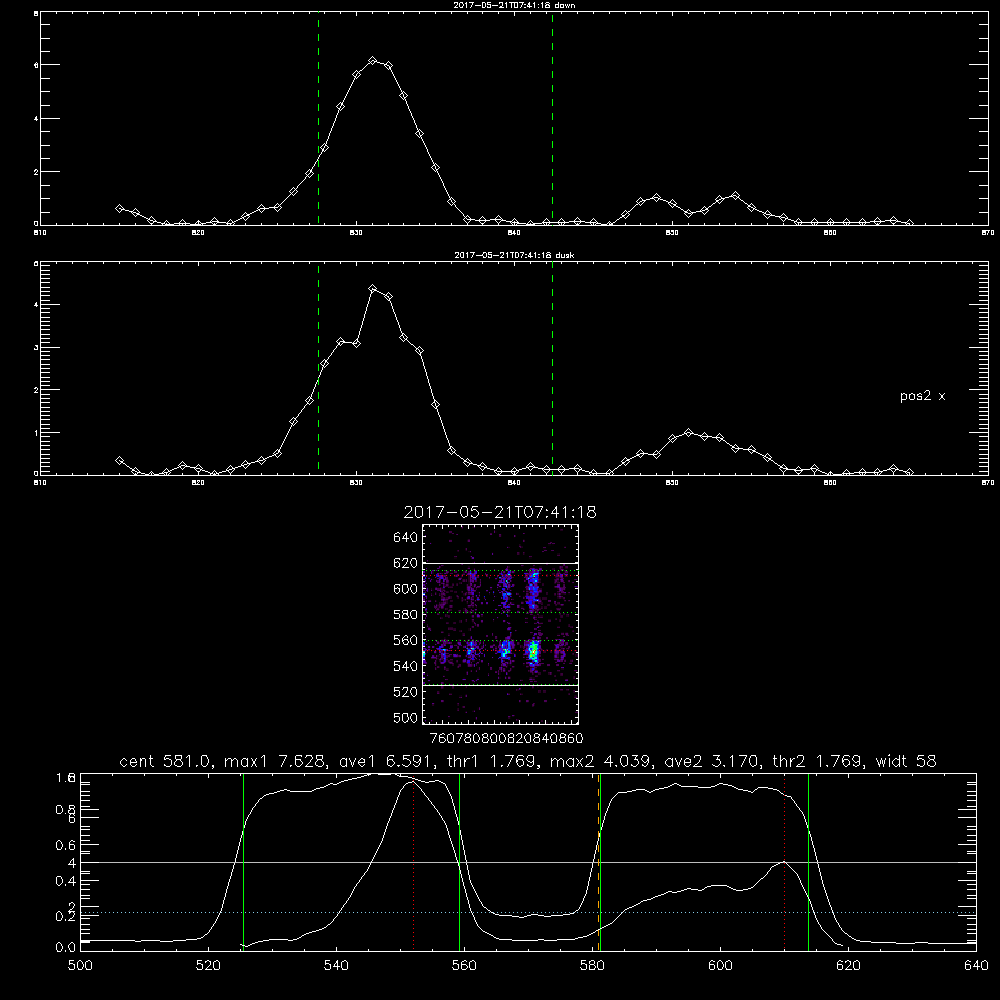Click right green dashed line in dusk plot

click(552, 369)
